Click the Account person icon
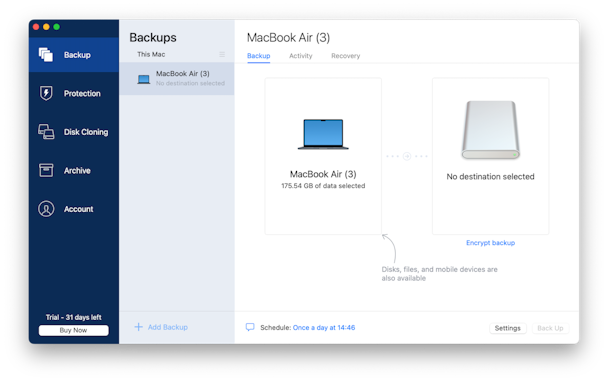Image resolution: width=608 pixels, height=382 pixels. click(x=46, y=209)
